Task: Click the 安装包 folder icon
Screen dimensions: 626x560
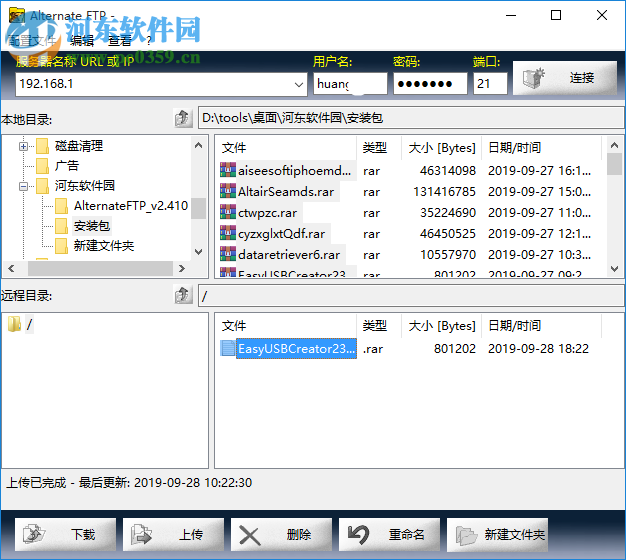Action: pos(61,226)
